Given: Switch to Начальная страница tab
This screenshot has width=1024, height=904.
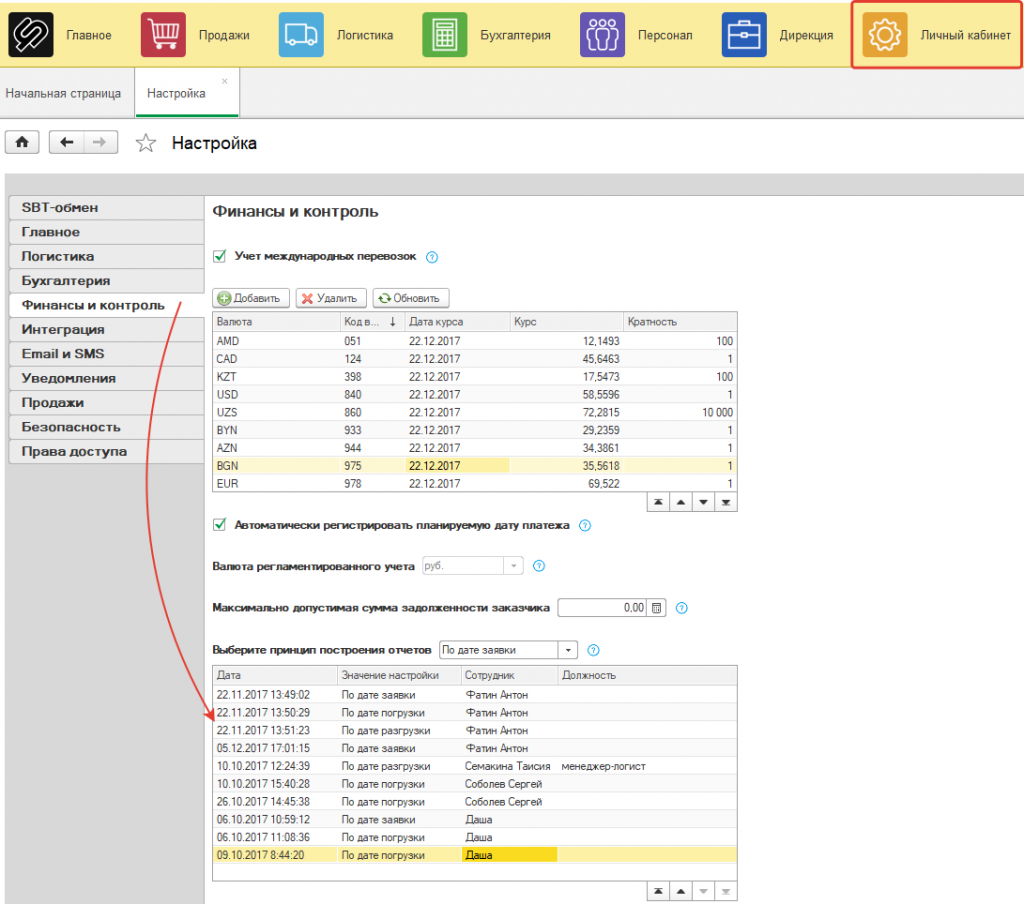Looking at the screenshot, I should tap(63, 93).
